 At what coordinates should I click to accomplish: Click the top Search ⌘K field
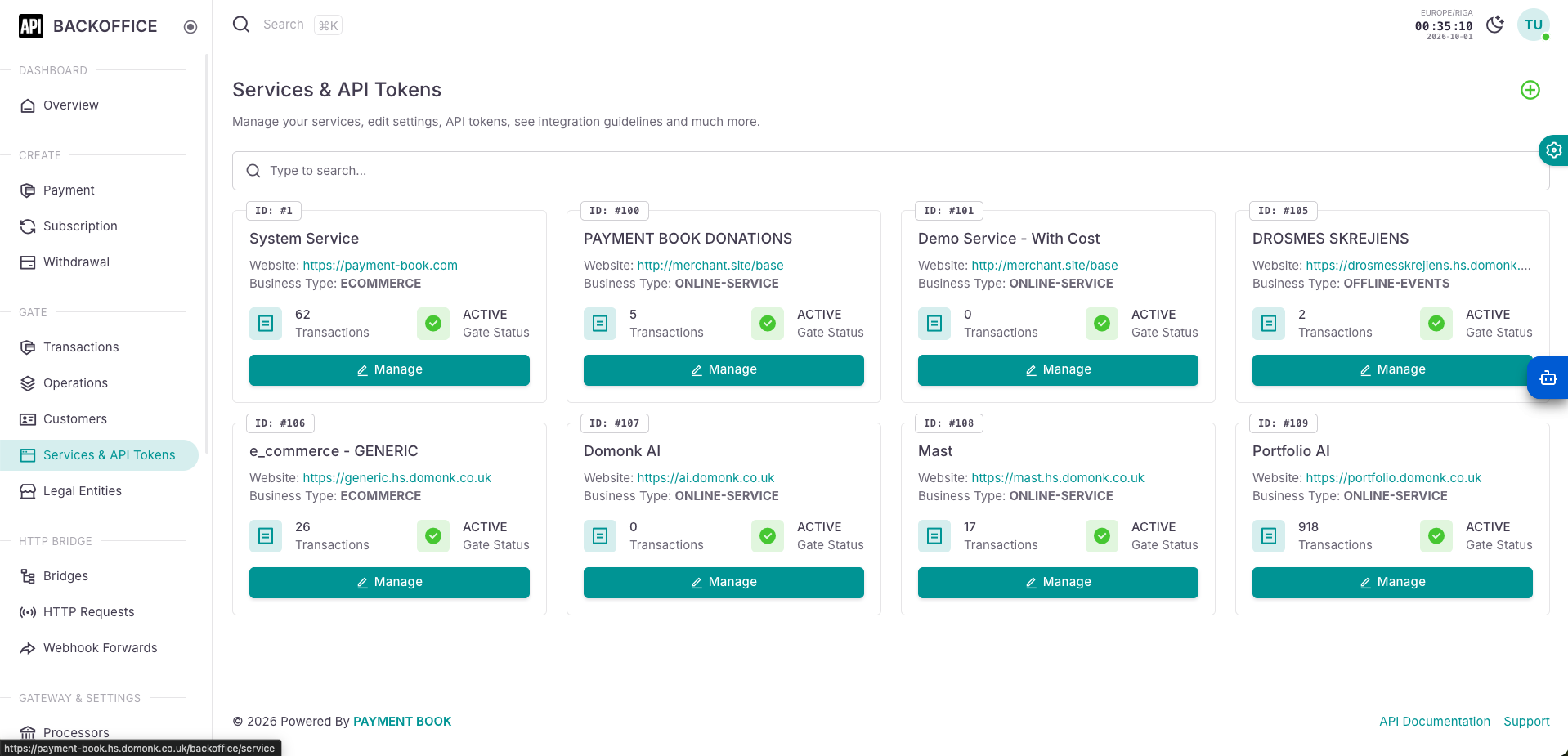pos(302,25)
